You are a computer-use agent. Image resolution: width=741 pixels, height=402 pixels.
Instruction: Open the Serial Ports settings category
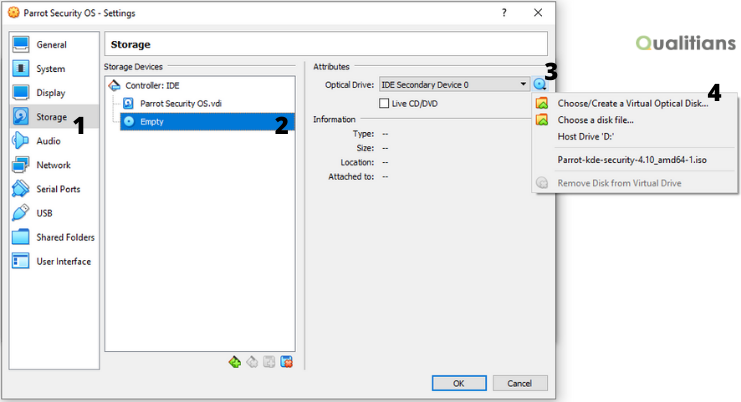coord(53,189)
